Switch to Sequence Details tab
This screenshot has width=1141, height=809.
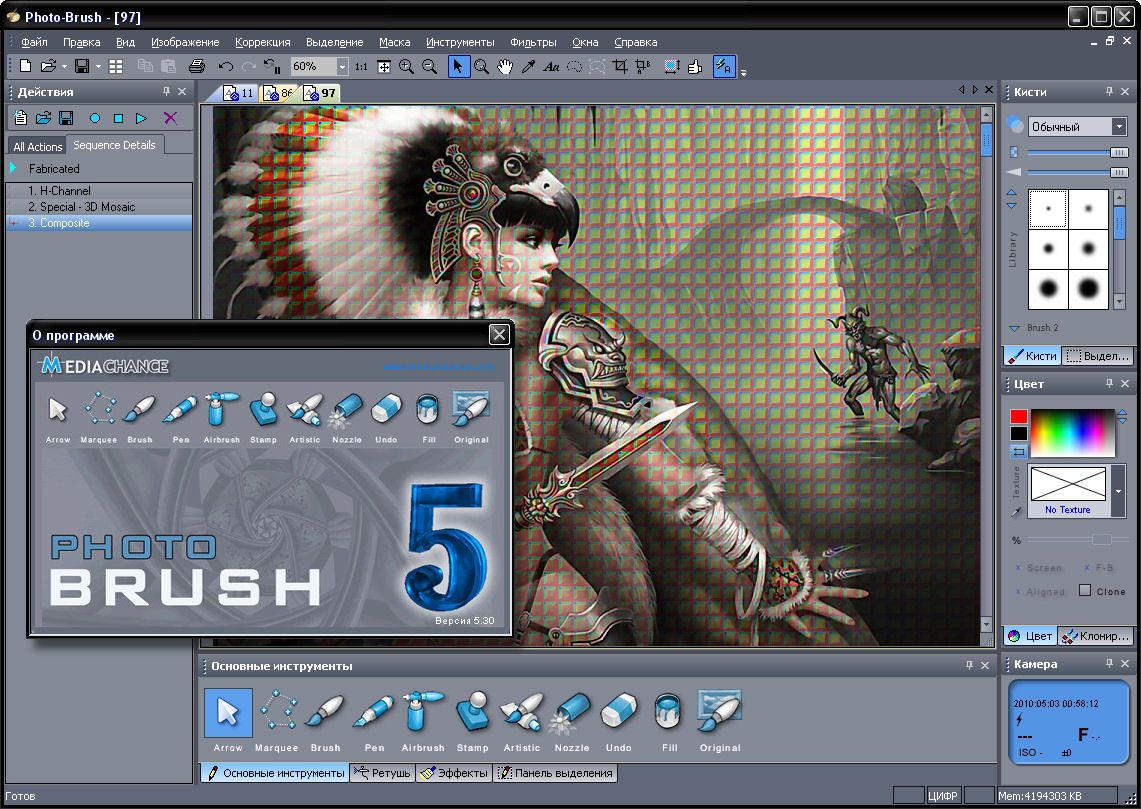click(114, 146)
